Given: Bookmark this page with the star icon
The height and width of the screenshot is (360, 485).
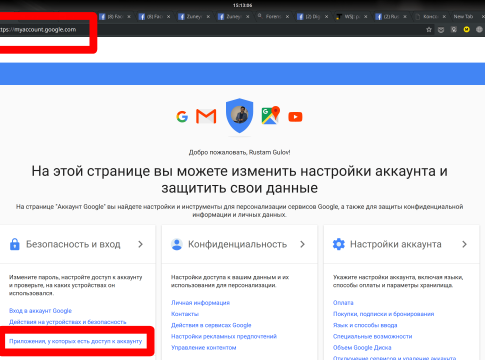Looking at the screenshot, I should pyautogui.click(x=429, y=30).
